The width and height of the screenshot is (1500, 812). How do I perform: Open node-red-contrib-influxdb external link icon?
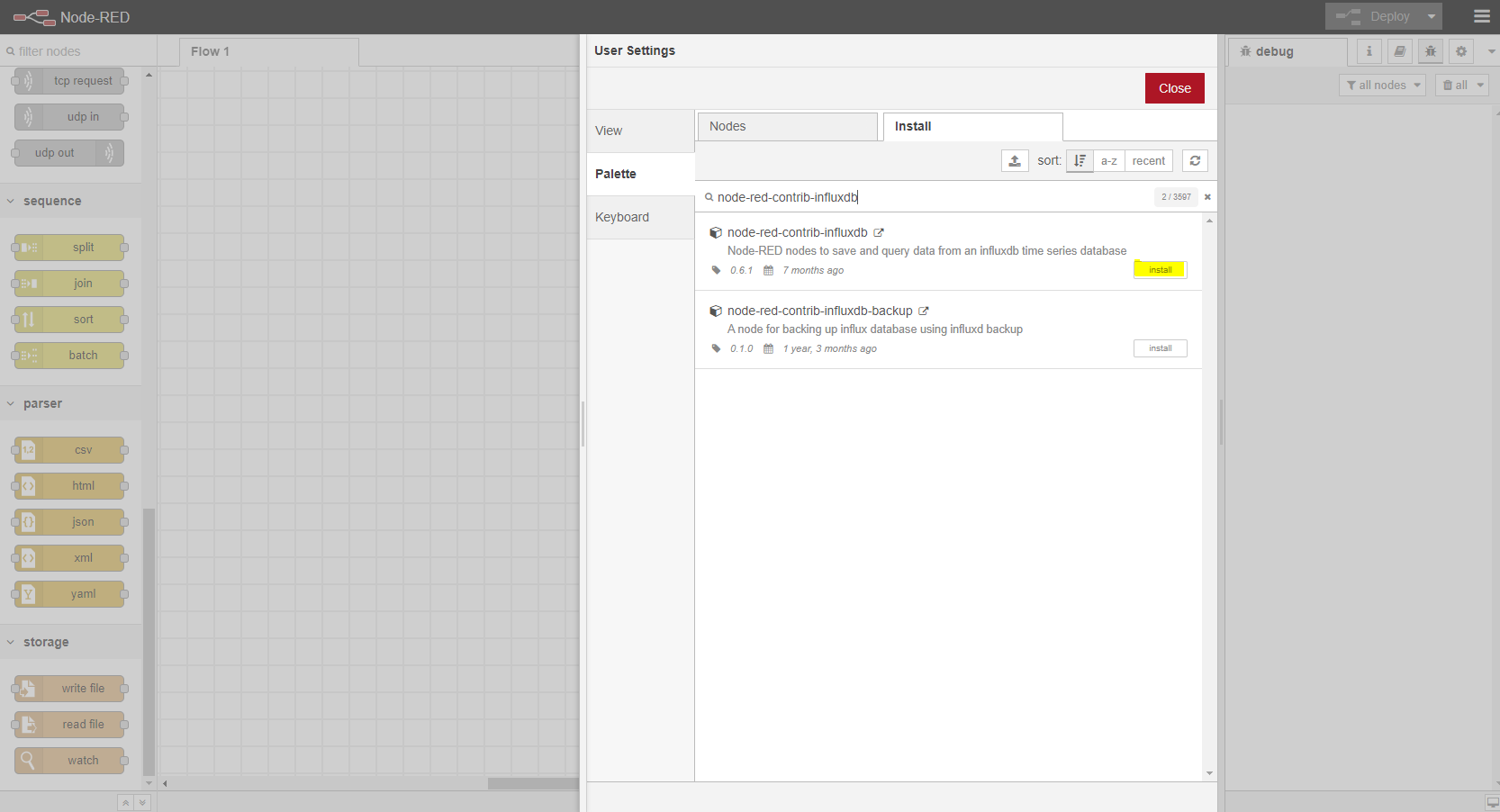click(879, 232)
